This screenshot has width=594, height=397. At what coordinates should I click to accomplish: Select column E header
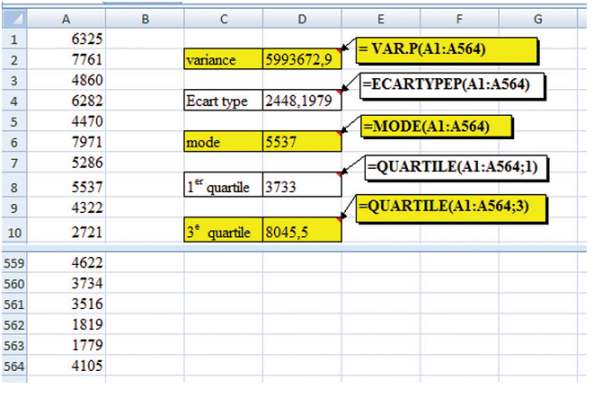pos(381,19)
